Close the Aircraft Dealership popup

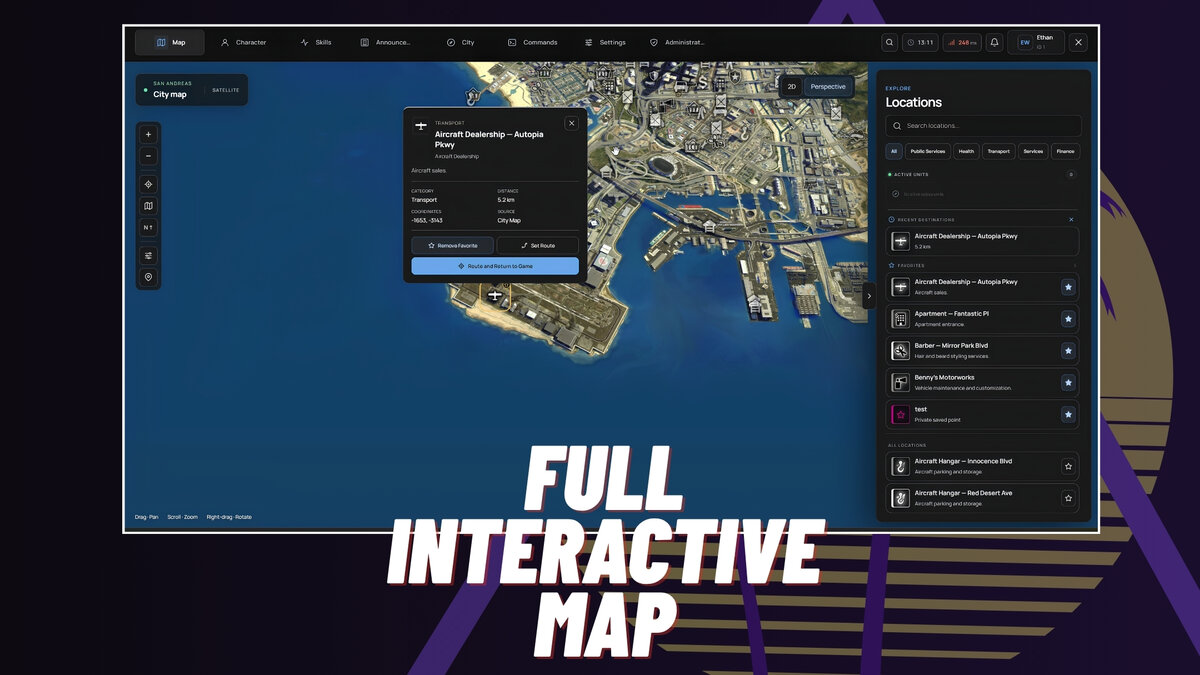point(571,123)
